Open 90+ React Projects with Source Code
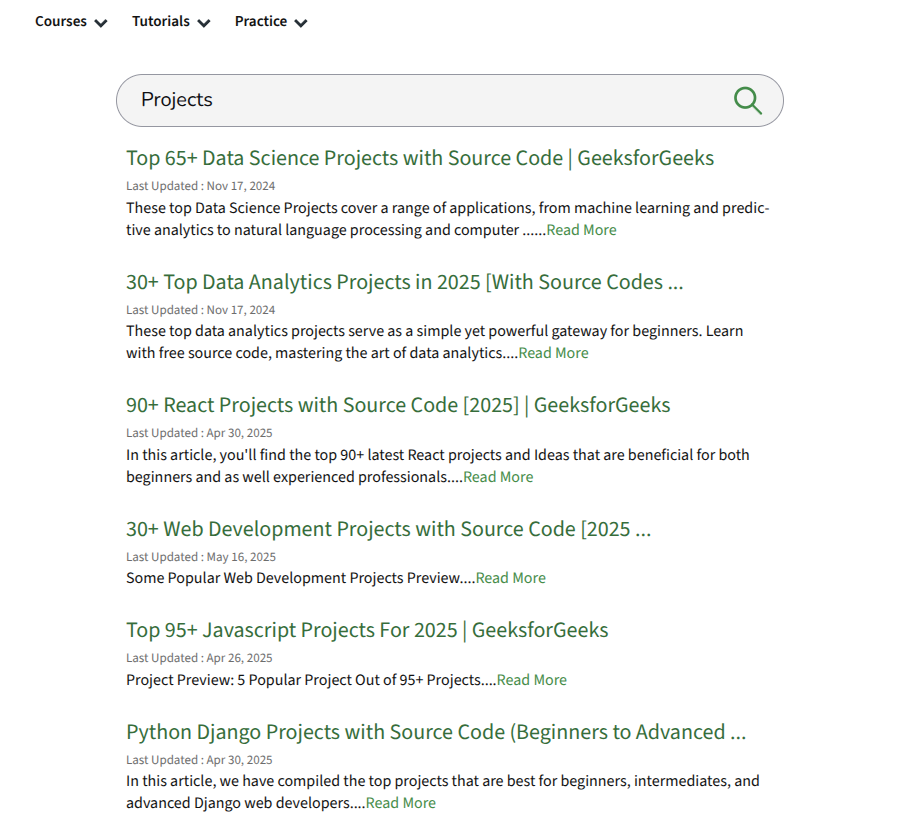 point(398,405)
